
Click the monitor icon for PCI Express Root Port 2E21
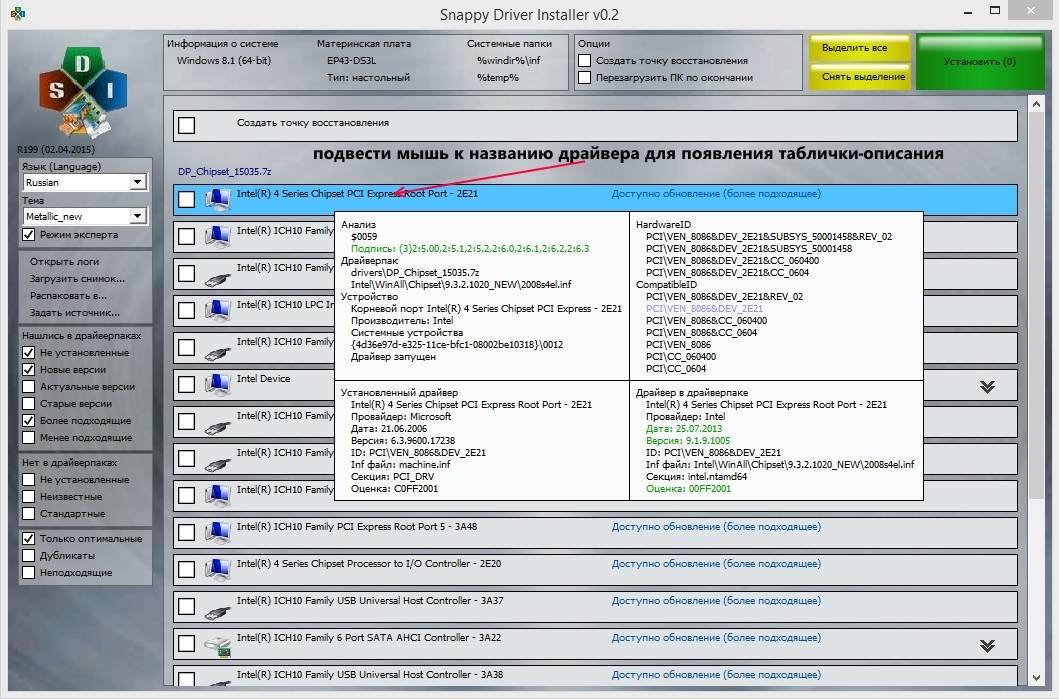coord(217,200)
